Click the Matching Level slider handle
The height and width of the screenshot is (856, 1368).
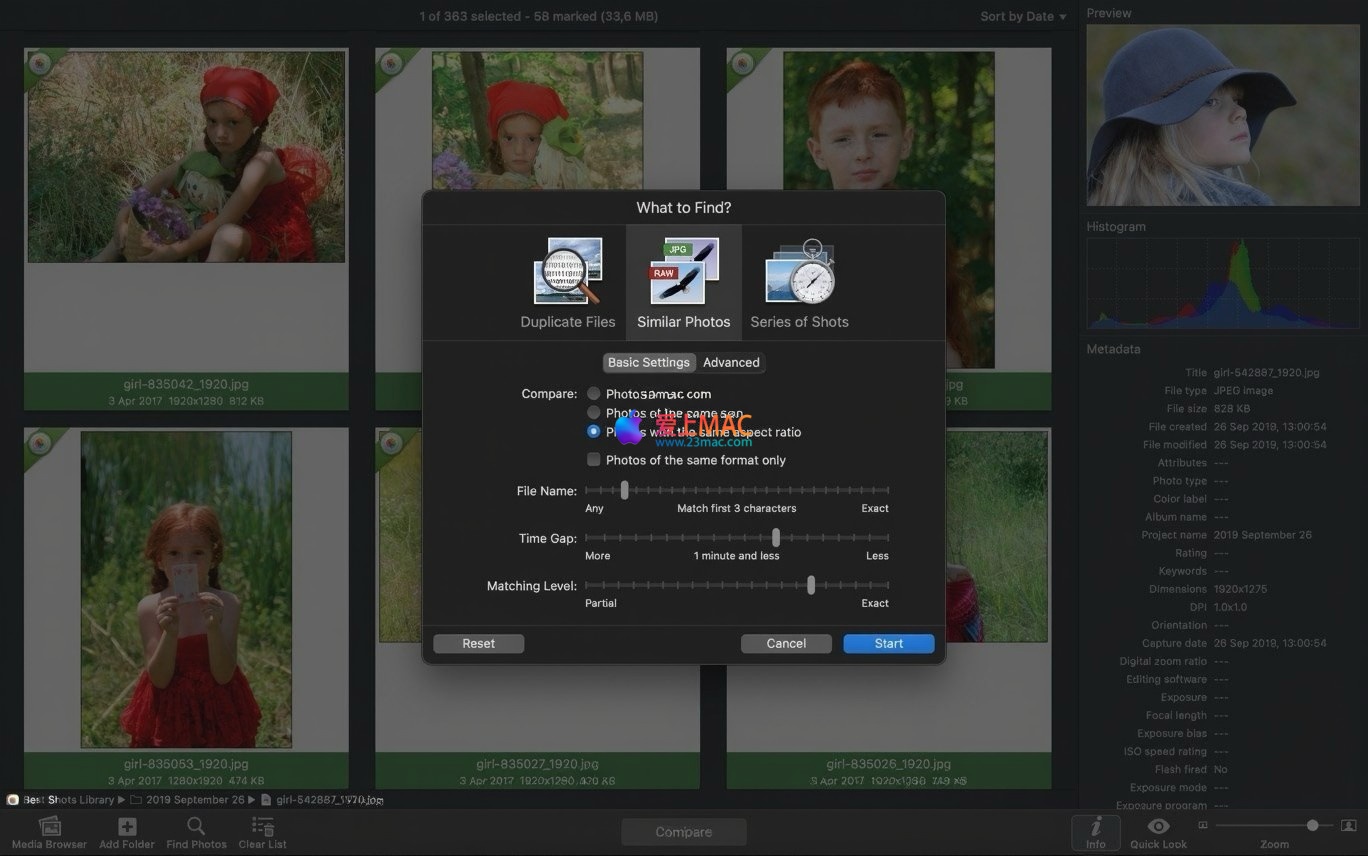[x=811, y=585]
